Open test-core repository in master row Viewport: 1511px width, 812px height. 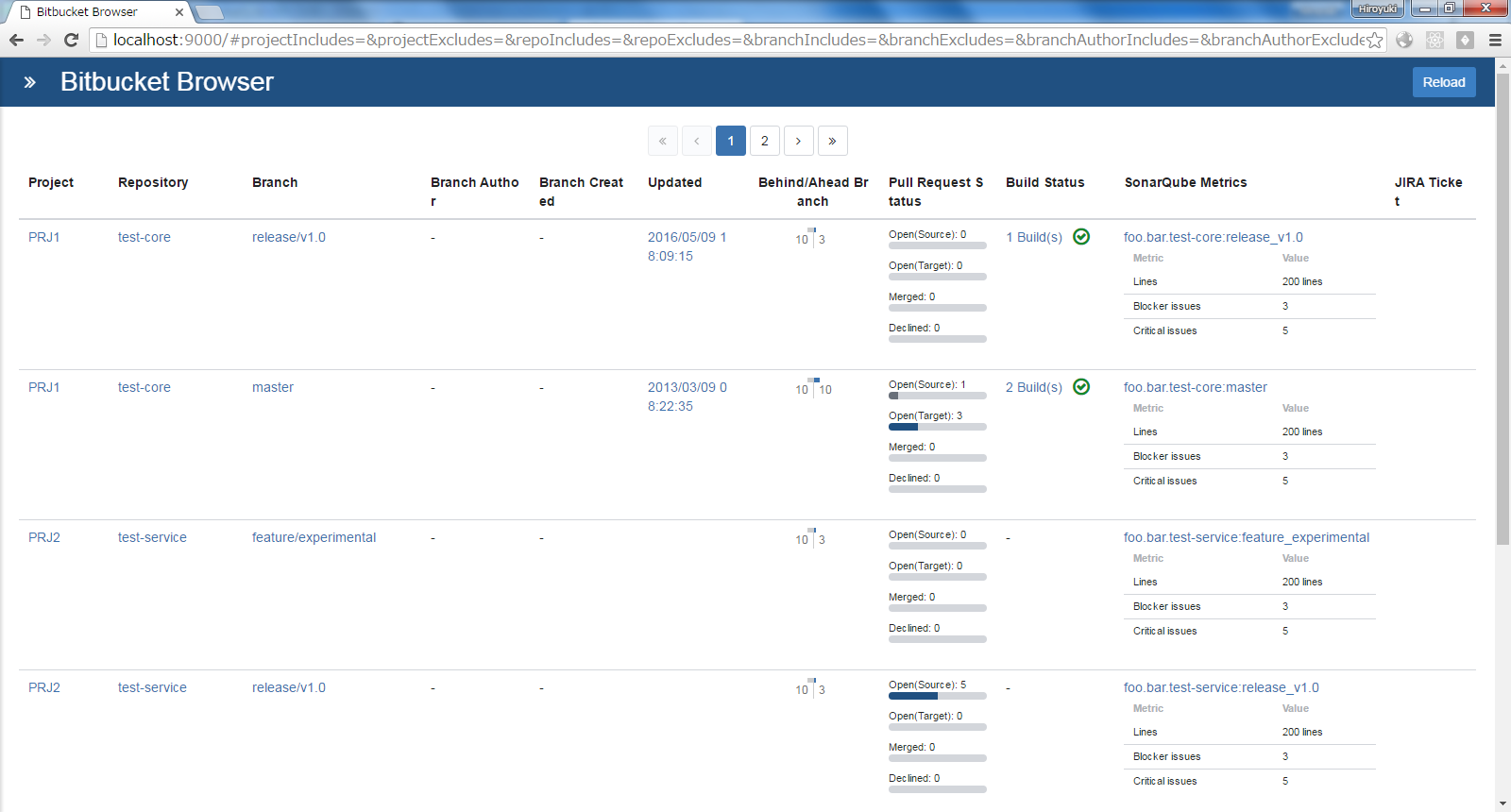click(x=144, y=387)
